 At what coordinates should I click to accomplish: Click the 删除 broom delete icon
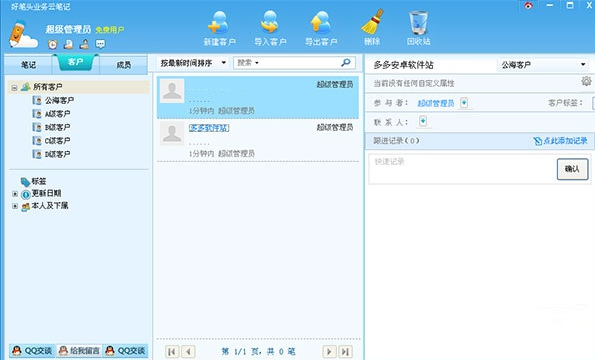click(372, 22)
